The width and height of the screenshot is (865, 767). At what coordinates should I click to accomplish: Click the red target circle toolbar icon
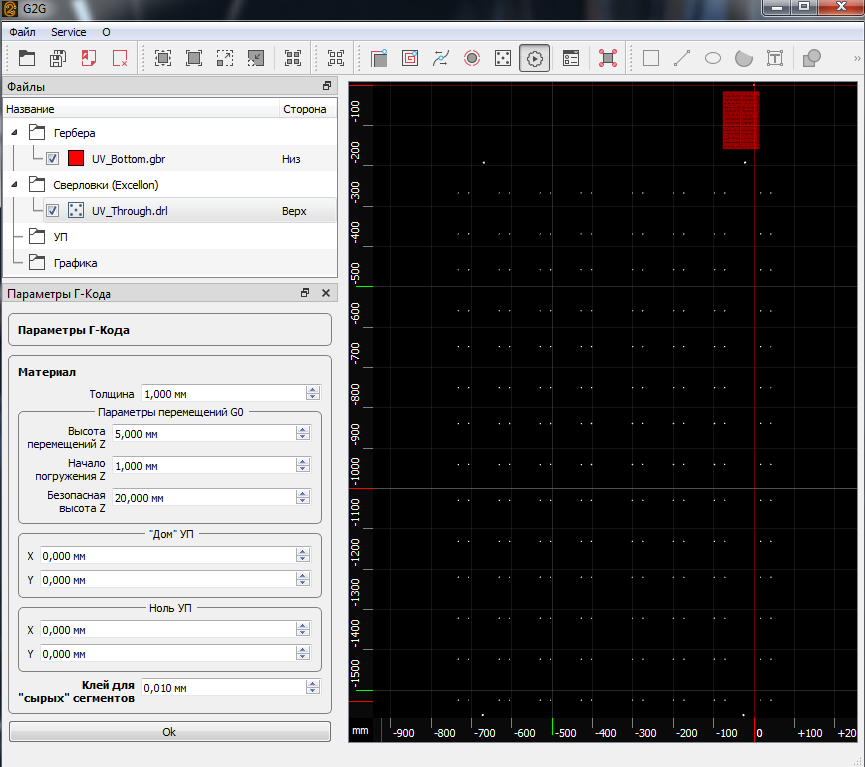[x=472, y=58]
